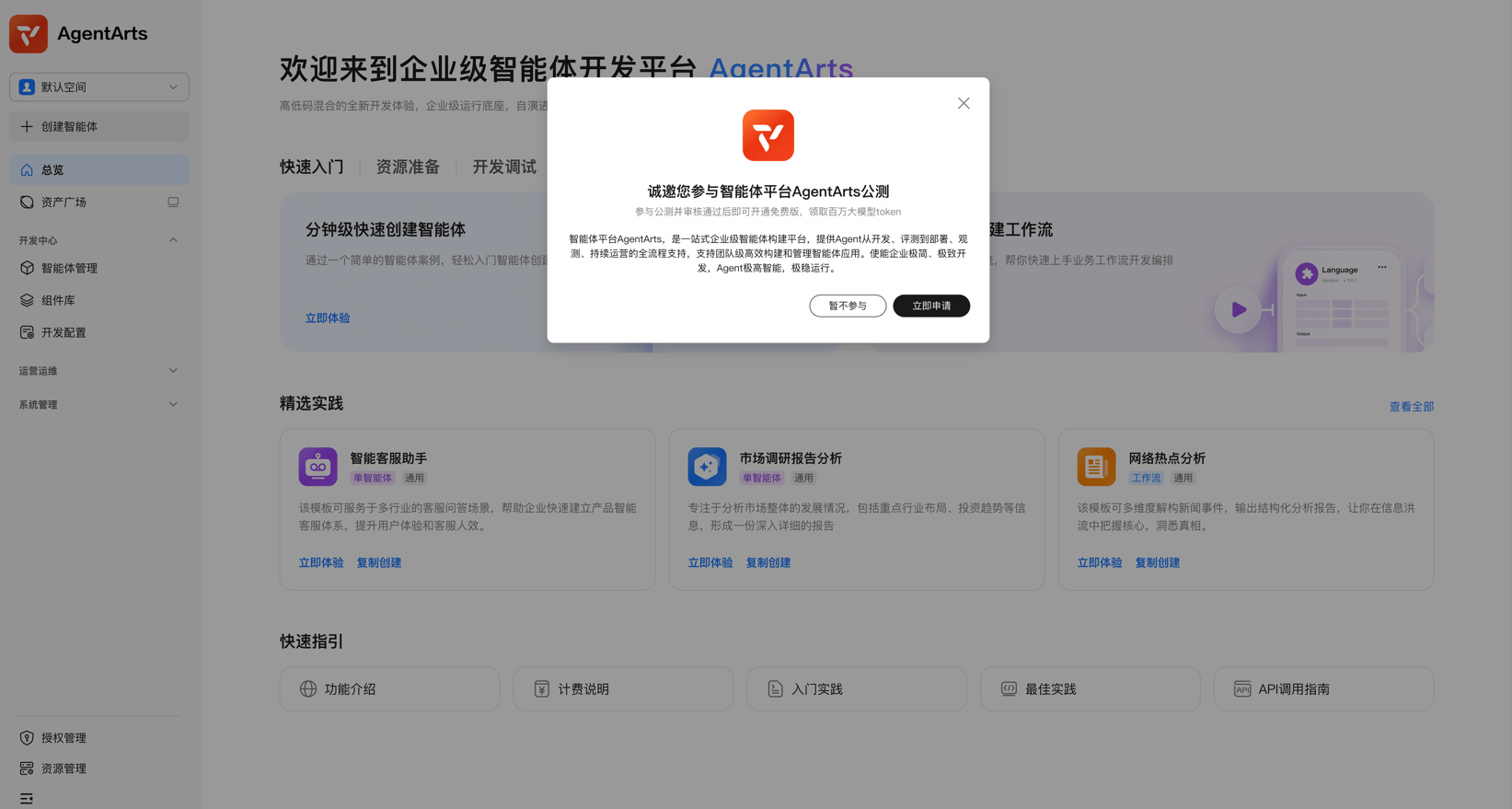Click the Language workflow preview thumbnail
Screen dimensions: 1512x809
point(1341,303)
